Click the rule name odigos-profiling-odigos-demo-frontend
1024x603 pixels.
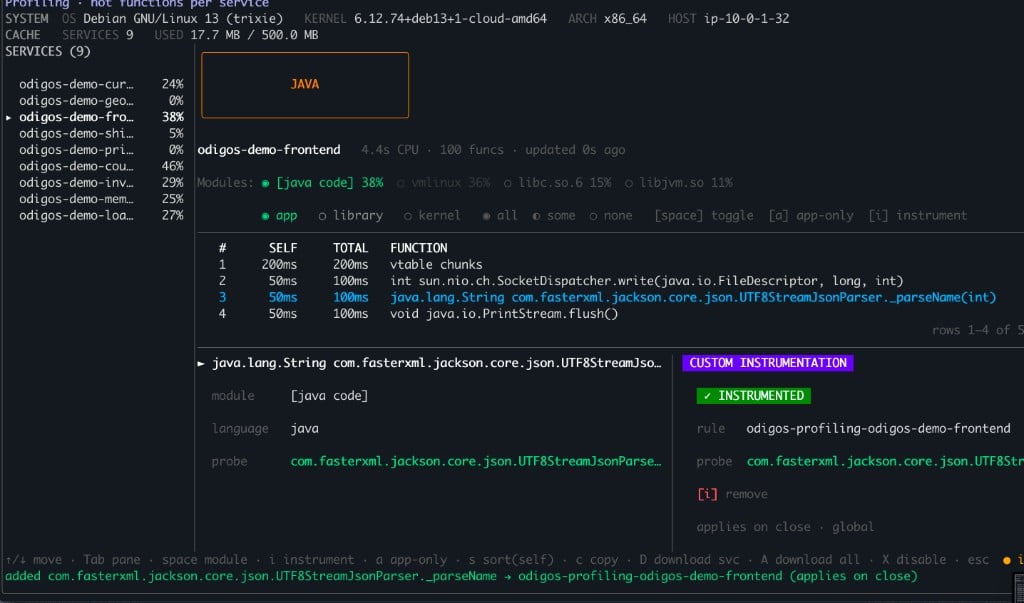tap(878, 428)
